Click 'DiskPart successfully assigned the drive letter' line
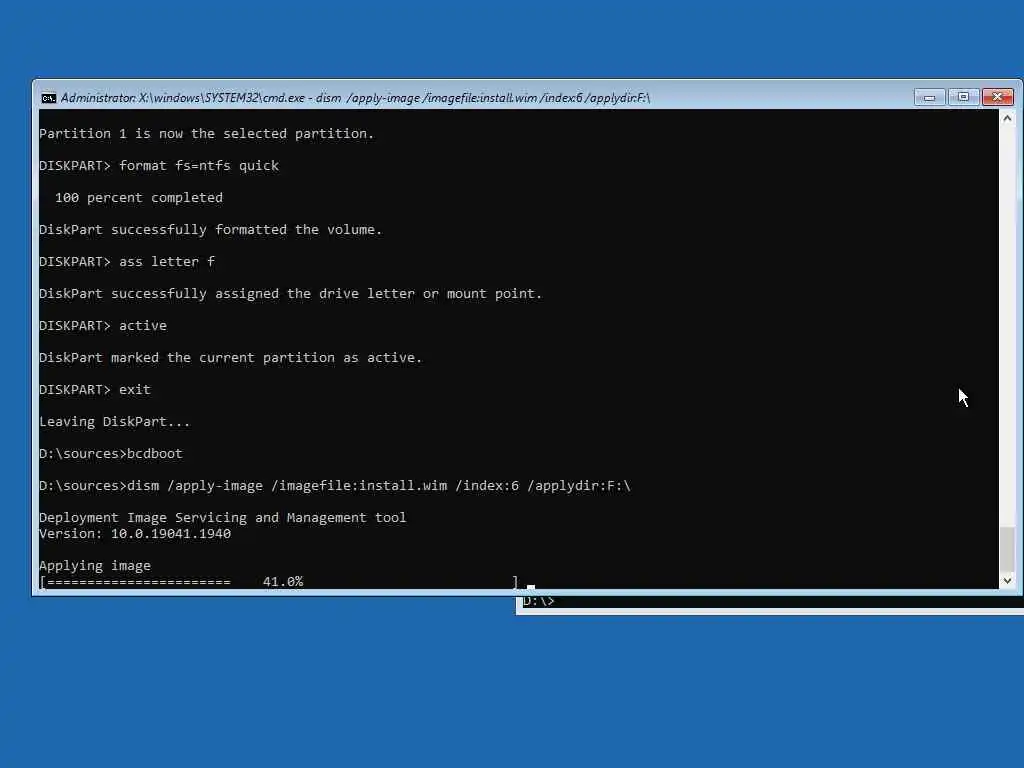The width and height of the screenshot is (1024, 768). 291,293
